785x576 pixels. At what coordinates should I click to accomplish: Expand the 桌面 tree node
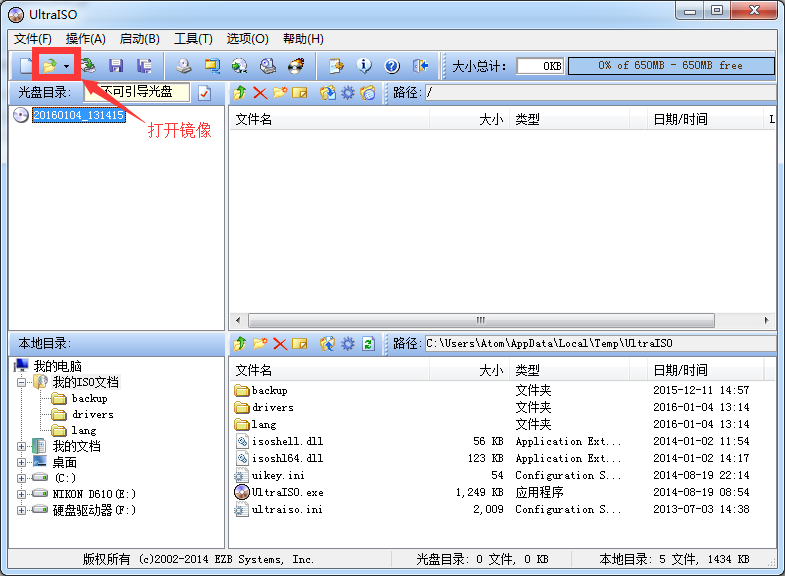point(21,462)
